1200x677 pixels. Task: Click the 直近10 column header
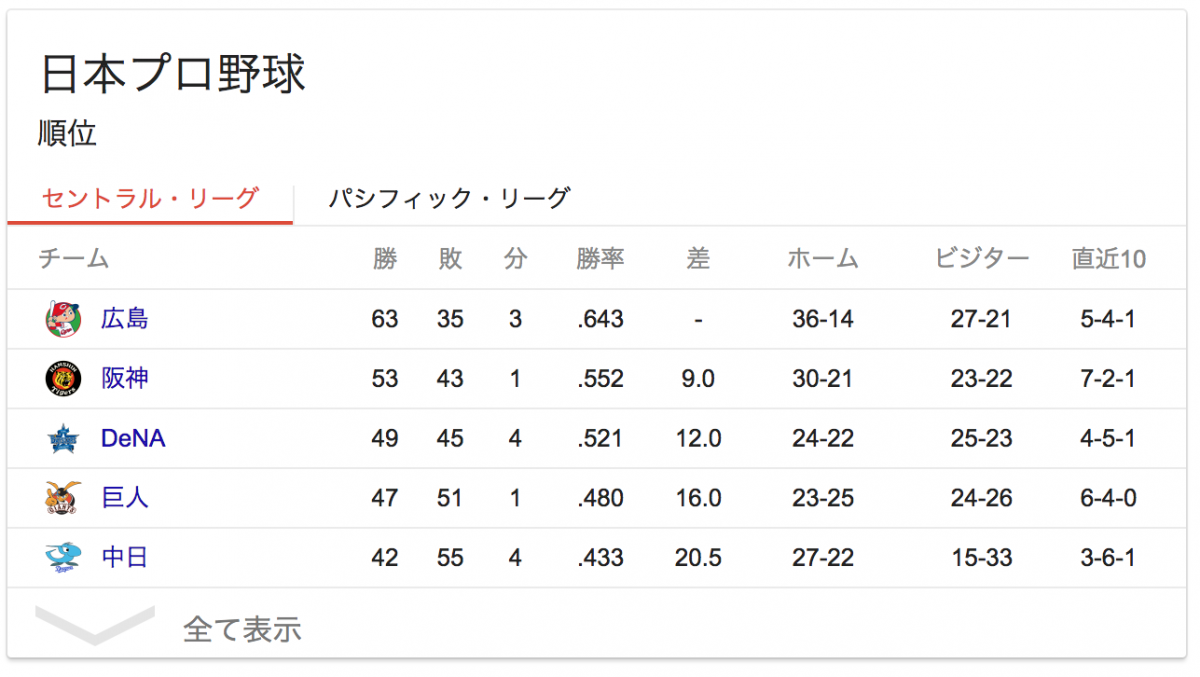pos(1109,259)
